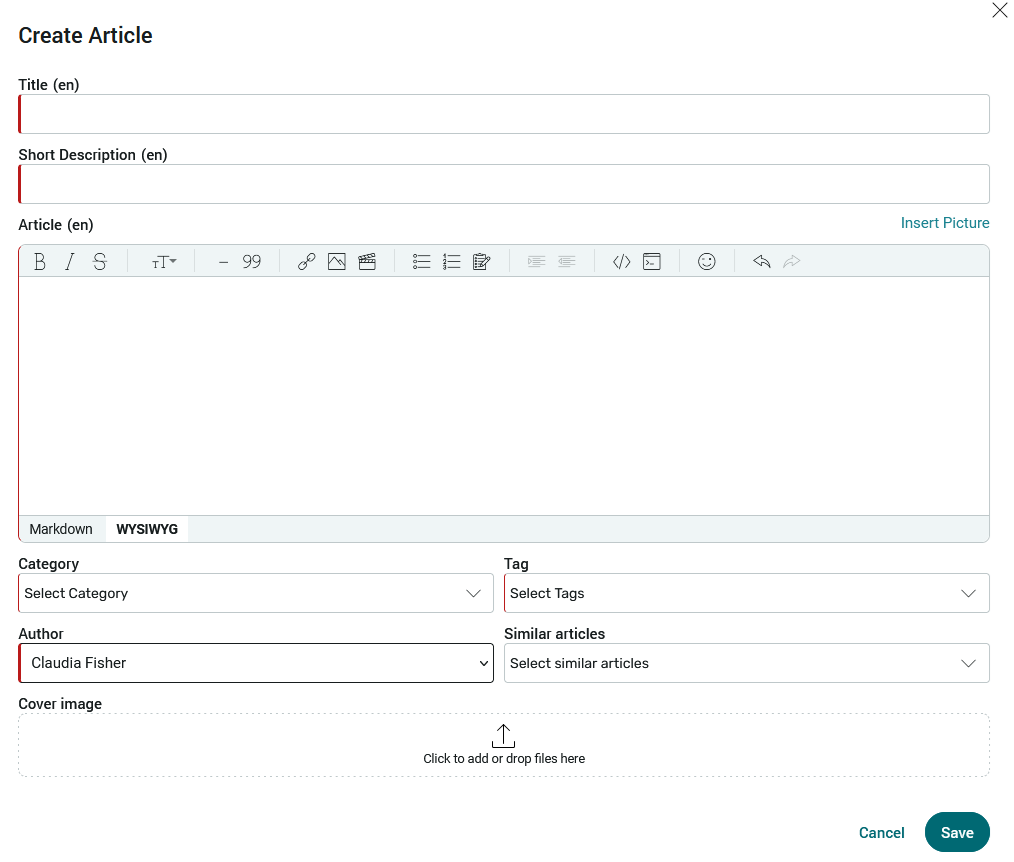Apply italic formatting
Viewport: 1014px width, 862px height.
click(70, 261)
